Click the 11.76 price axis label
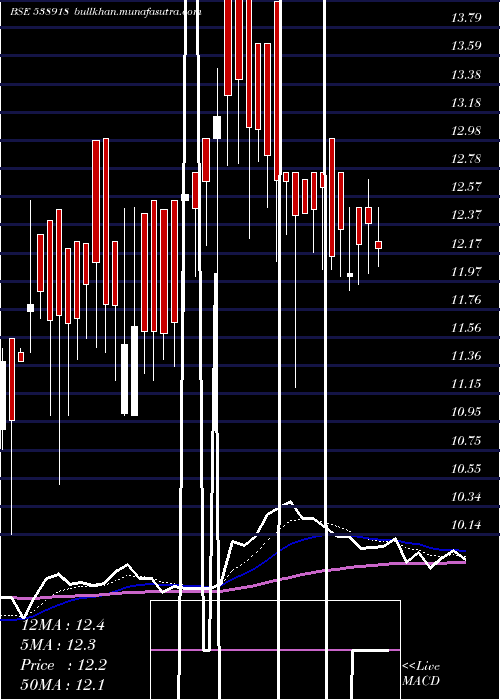The width and height of the screenshot is (500, 700). 466,300
